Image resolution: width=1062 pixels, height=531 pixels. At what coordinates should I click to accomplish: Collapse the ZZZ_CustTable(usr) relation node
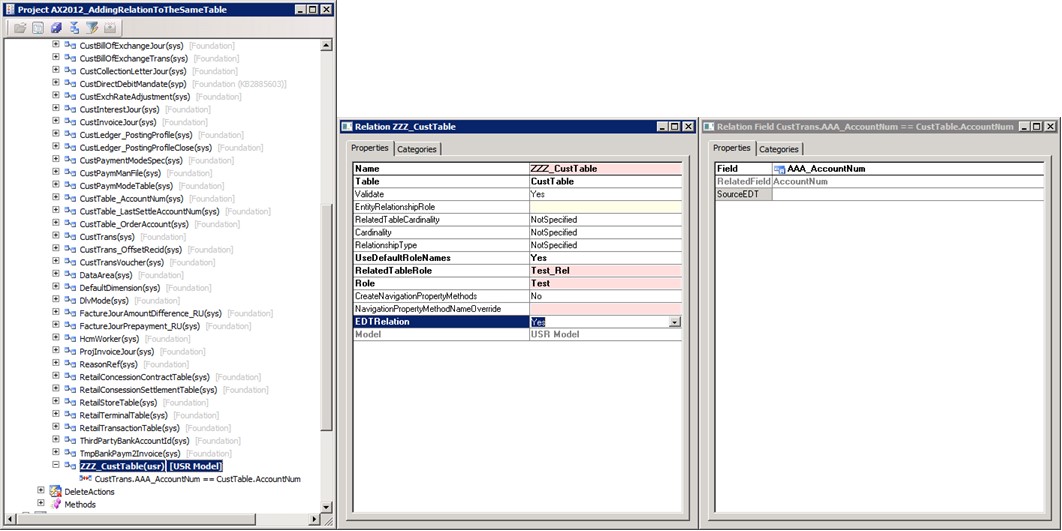click(x=56, y=466)
